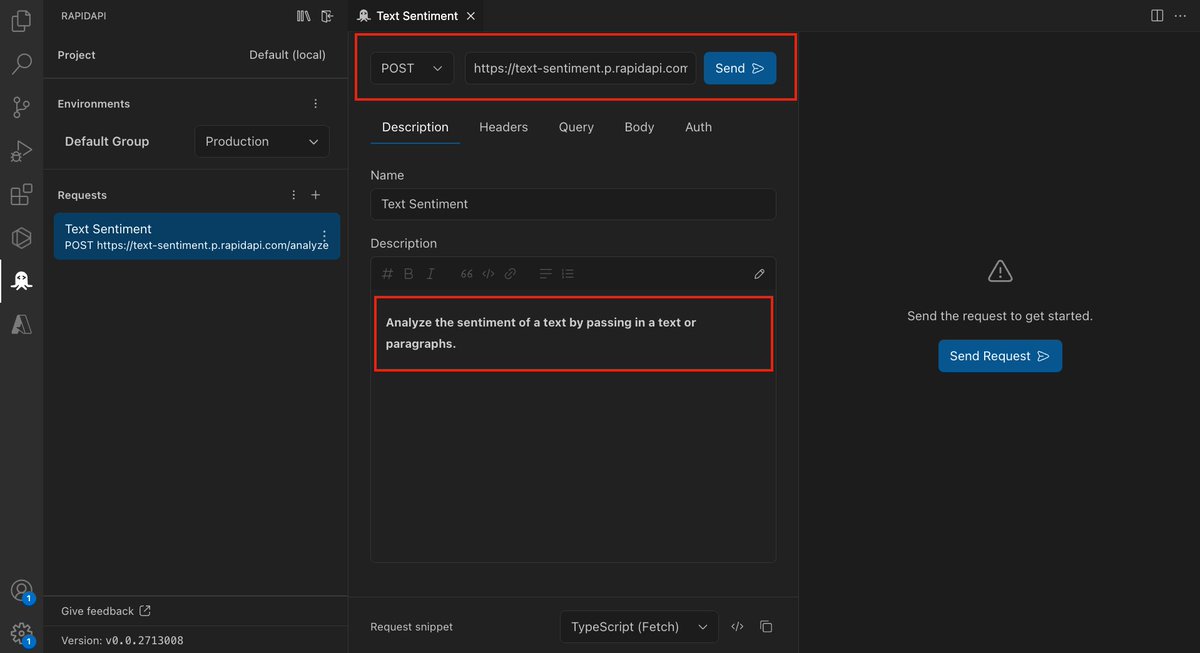Open the Production environment dropdown
This screenshot has height=653, width=1200.
261,141
